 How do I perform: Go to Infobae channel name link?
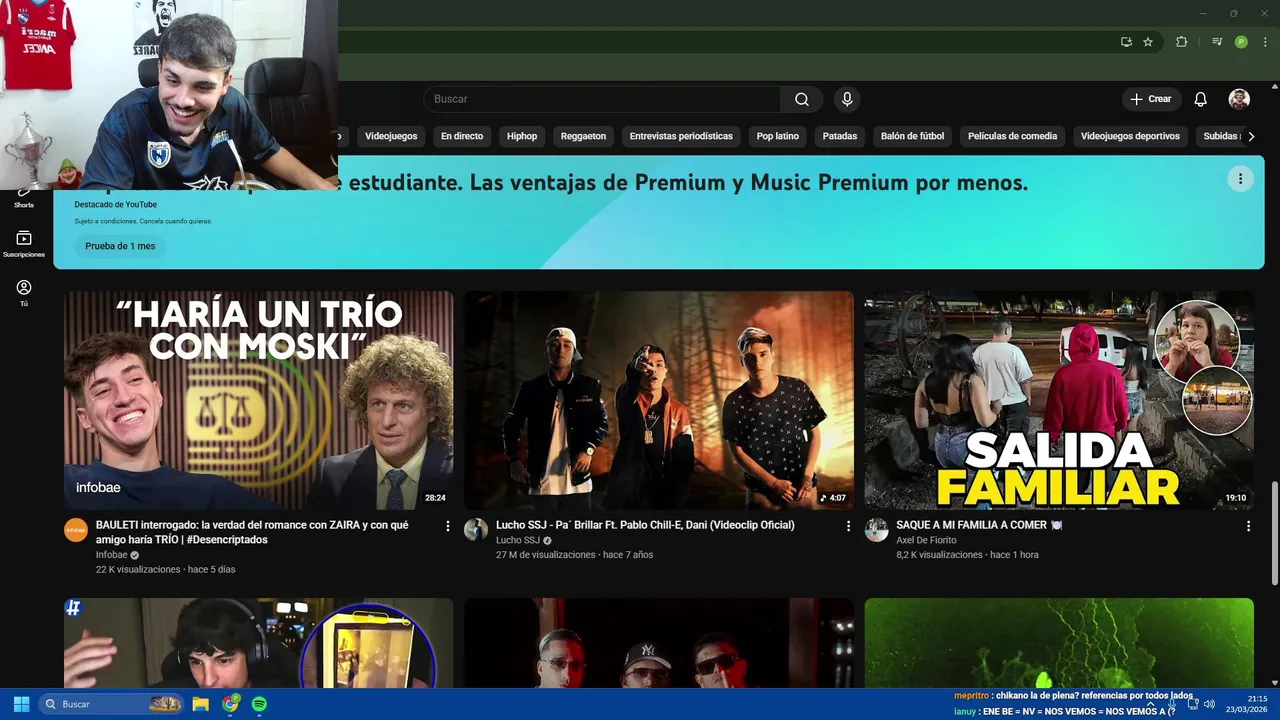point(112,555)
